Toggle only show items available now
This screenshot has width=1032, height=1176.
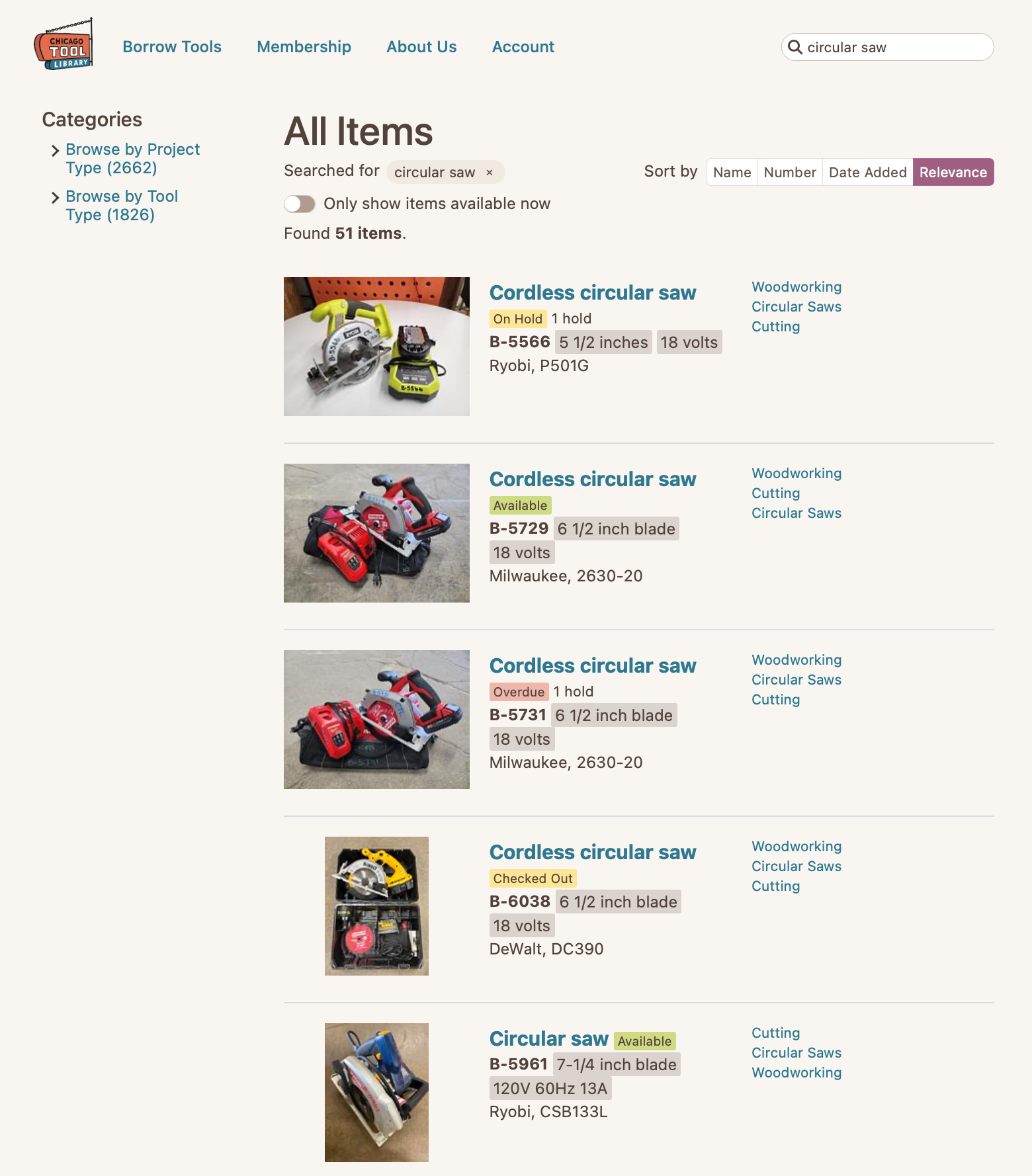pyautogui.click(x=300, y=204)
